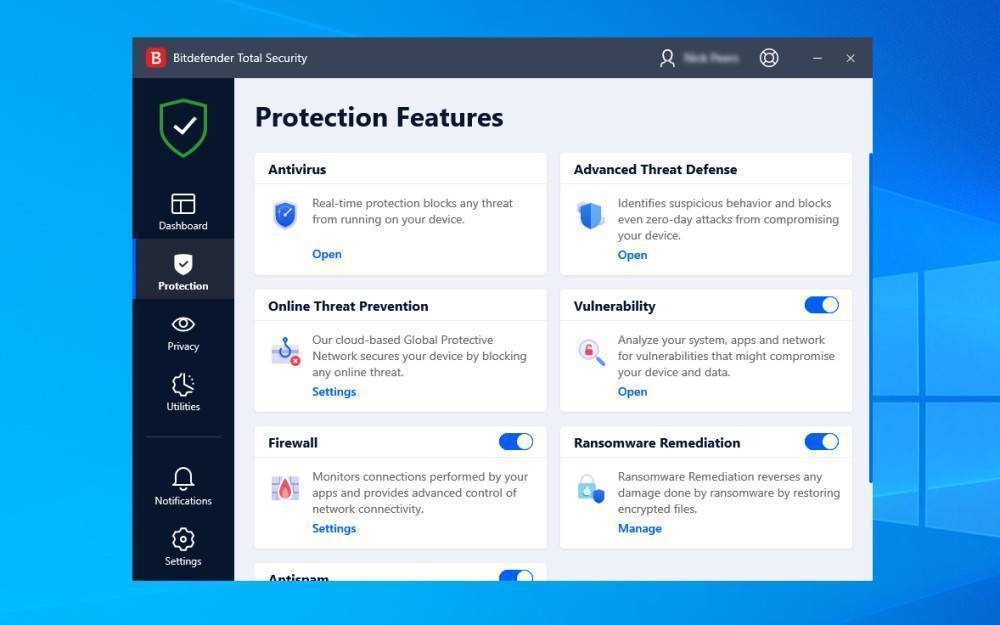Image resolution: width=1000 pixels, height=625 pixels.
Task: Click Manage under Ransomware Remediation
Action: [639, 528]
